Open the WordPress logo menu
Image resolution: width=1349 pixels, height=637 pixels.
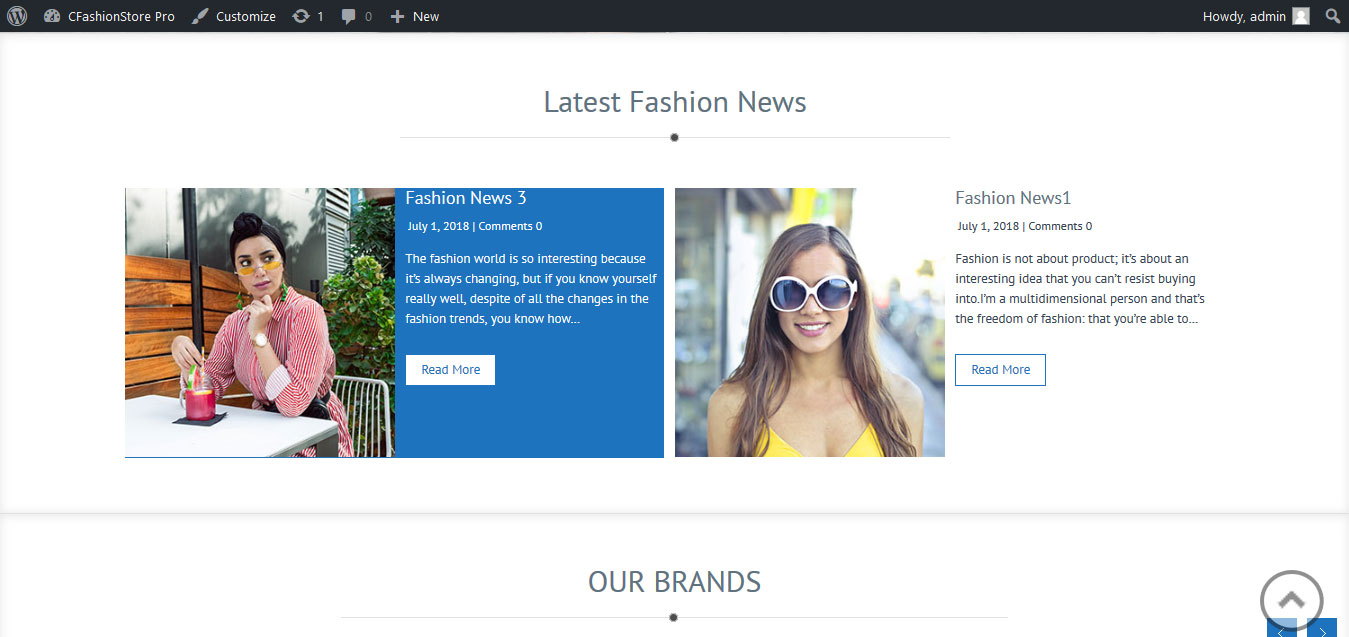point(16,16)
